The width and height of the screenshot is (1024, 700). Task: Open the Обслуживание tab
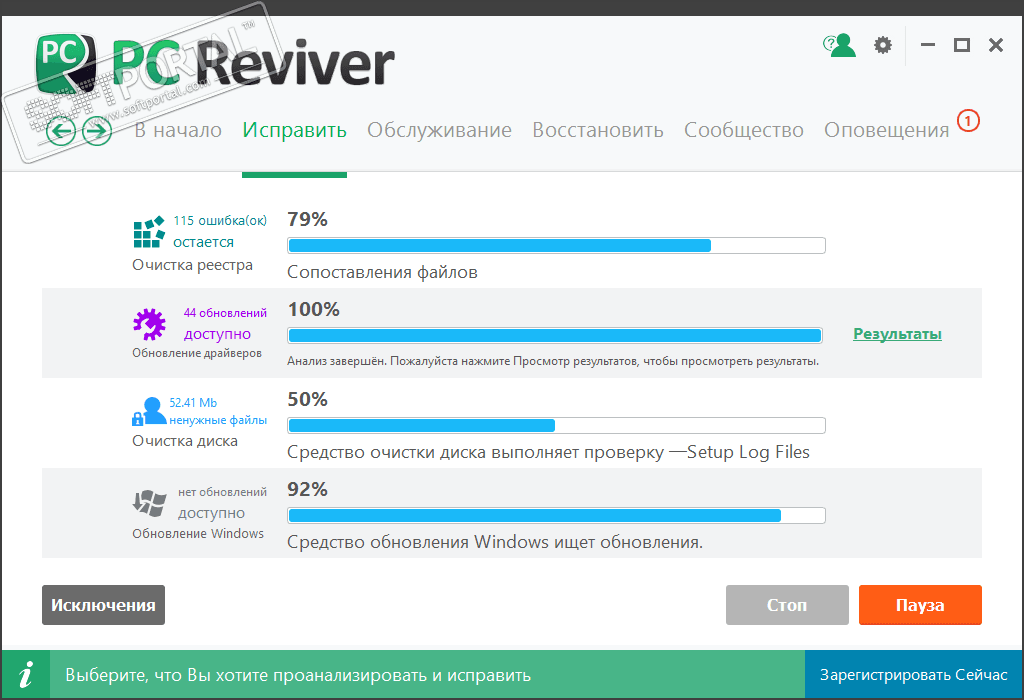point(440,130)
